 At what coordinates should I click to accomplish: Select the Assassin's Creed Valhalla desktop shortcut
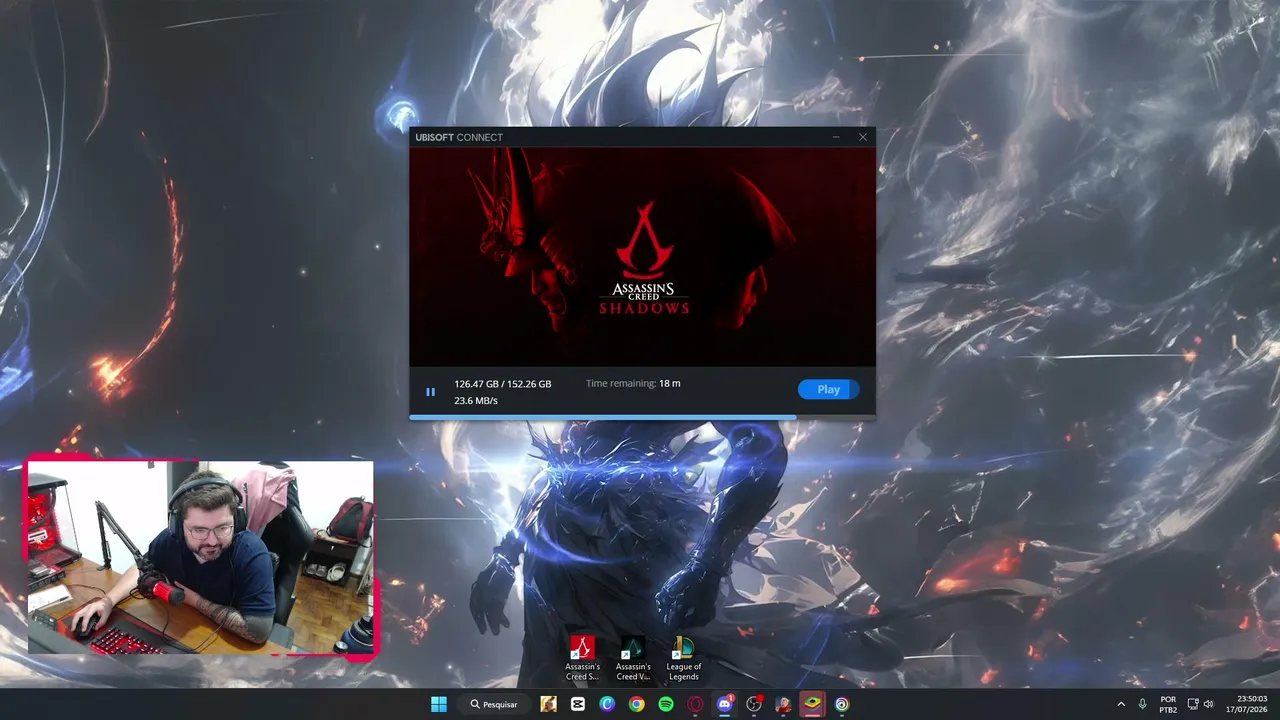tap(633, 659)
